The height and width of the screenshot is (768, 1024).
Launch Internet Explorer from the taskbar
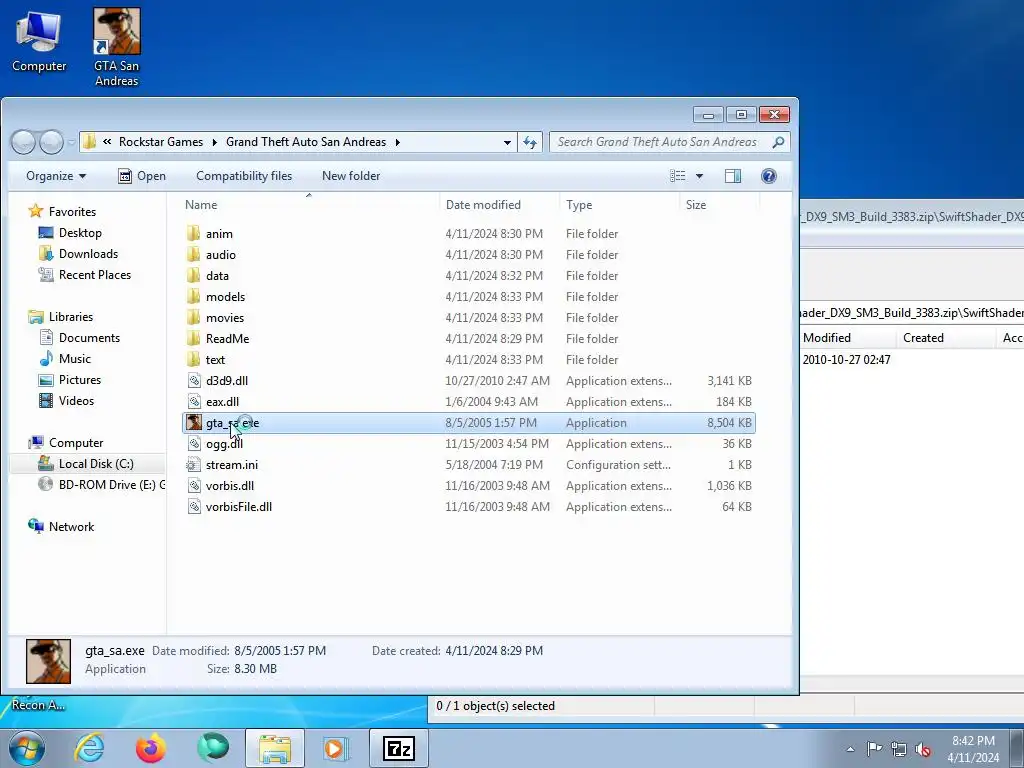coord(89,748)
